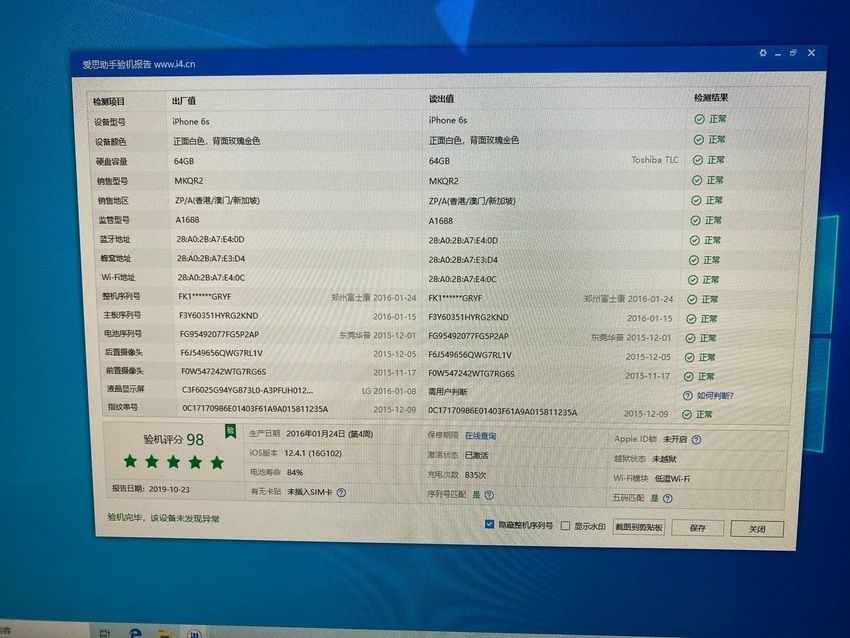
Task: Click the 读出值 column header
Action: [x=441, y=99]
